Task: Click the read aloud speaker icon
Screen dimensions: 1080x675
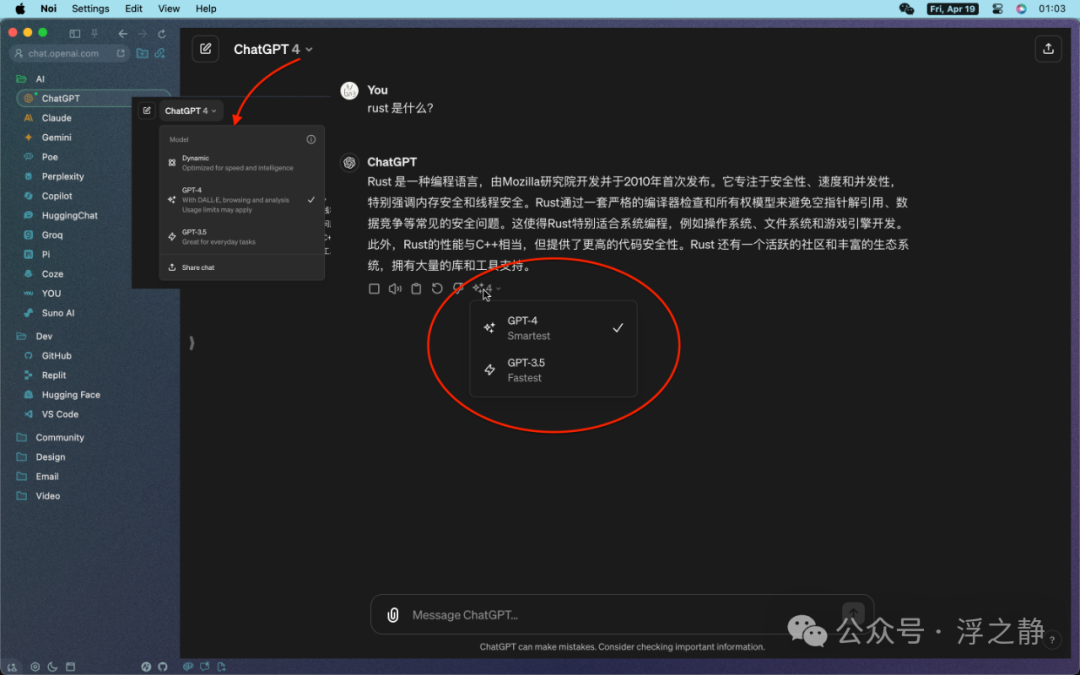Action: pos(395,289)
